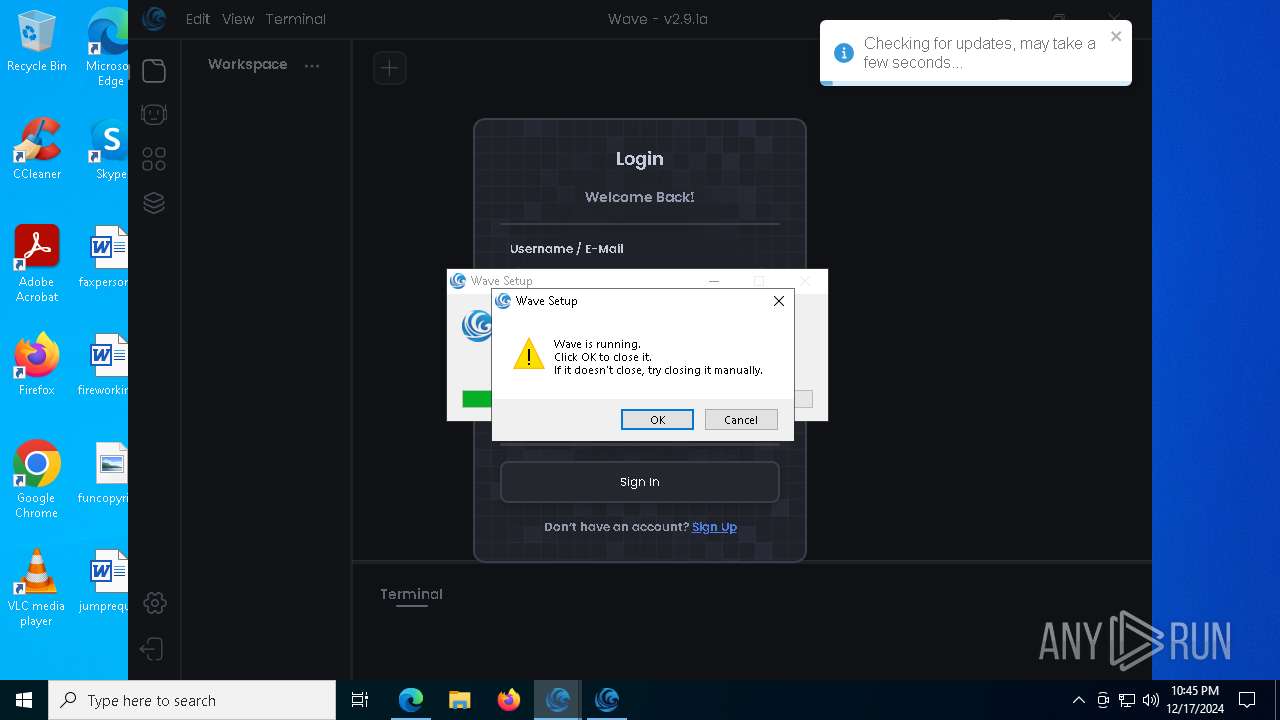This screenshot has width=1280, height=720.
Task: Click the warning icon in setup dialog
Action: (x=528, y=353)
